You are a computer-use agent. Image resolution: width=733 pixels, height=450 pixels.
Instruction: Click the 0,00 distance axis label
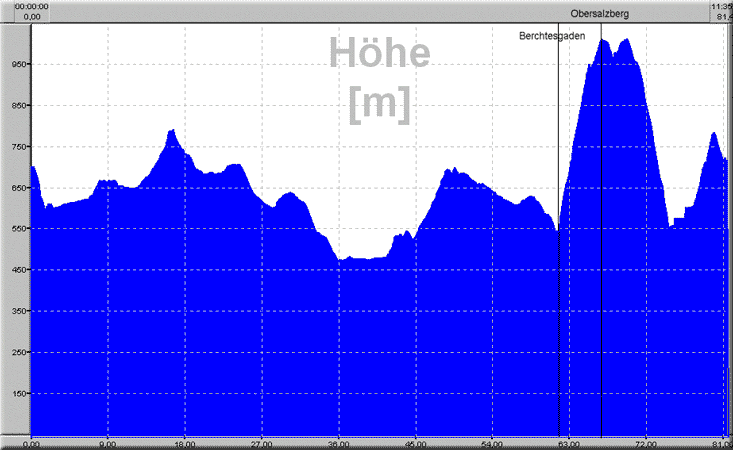pos(33,443)
